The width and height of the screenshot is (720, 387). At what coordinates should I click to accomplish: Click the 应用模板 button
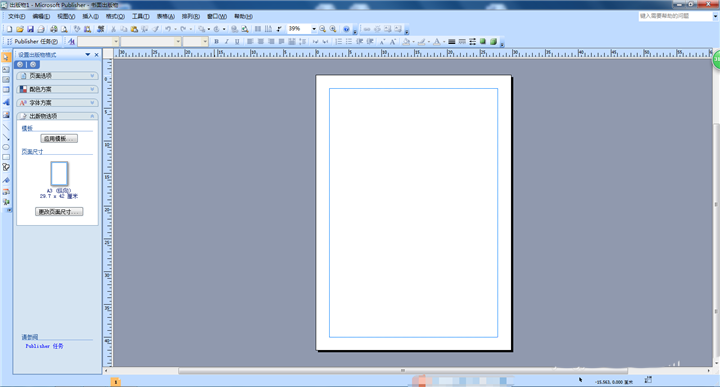59,139
